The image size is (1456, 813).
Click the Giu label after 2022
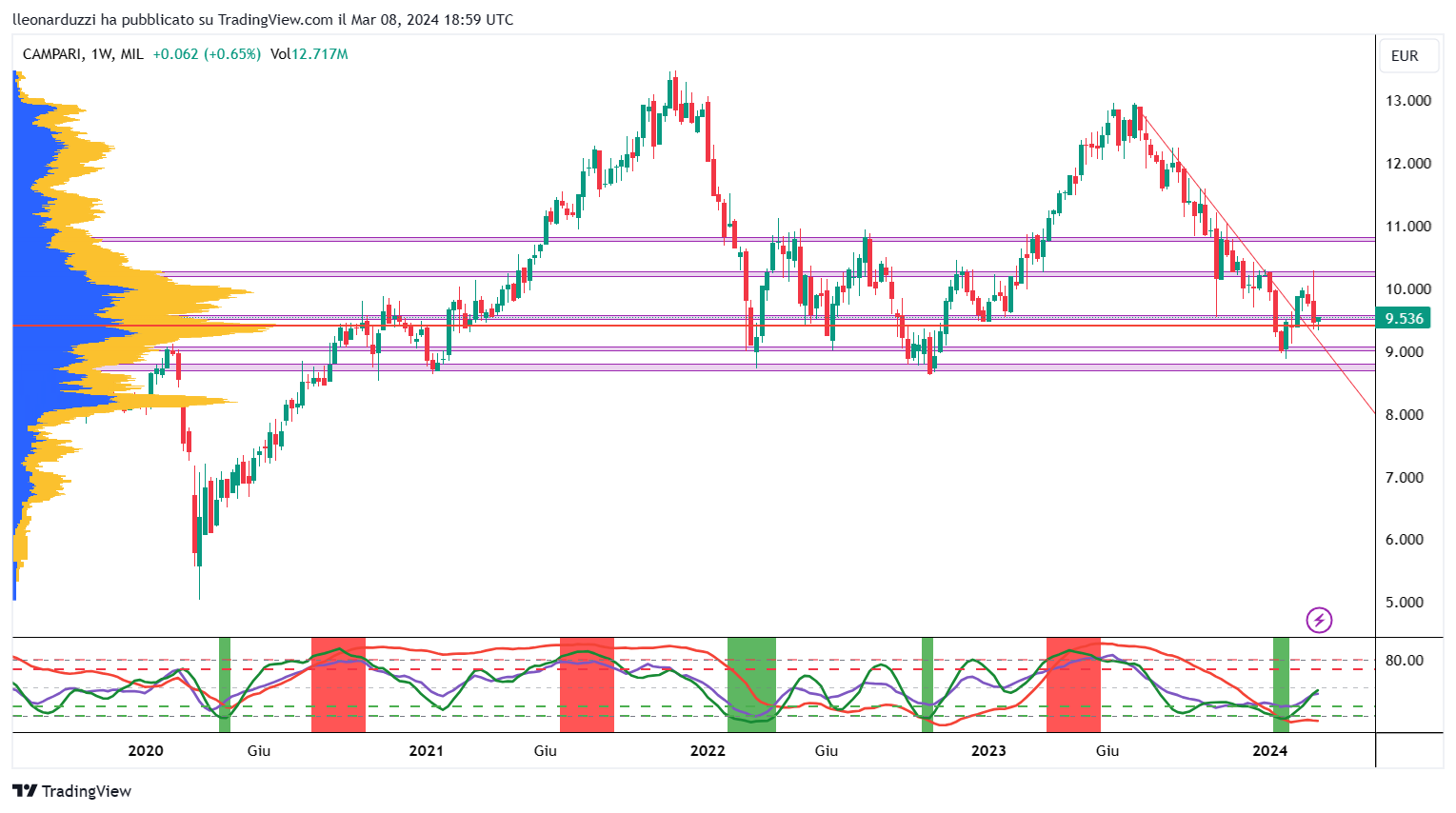tap(827, 751)
